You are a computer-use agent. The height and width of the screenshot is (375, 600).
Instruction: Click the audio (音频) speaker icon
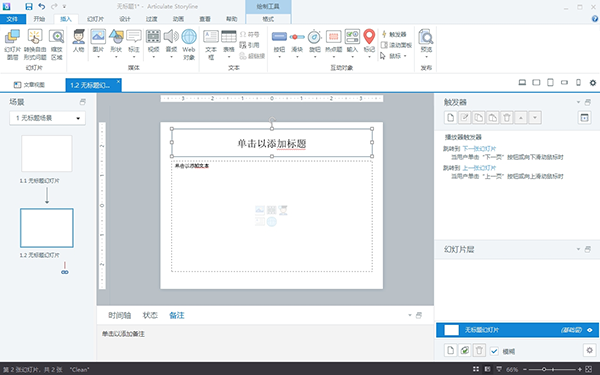[171, 36]
